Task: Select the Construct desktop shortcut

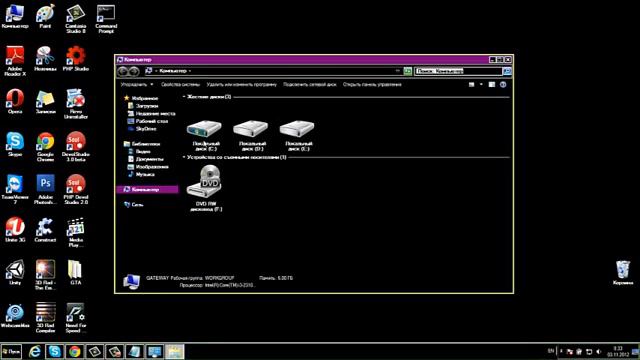Action: 45,229
